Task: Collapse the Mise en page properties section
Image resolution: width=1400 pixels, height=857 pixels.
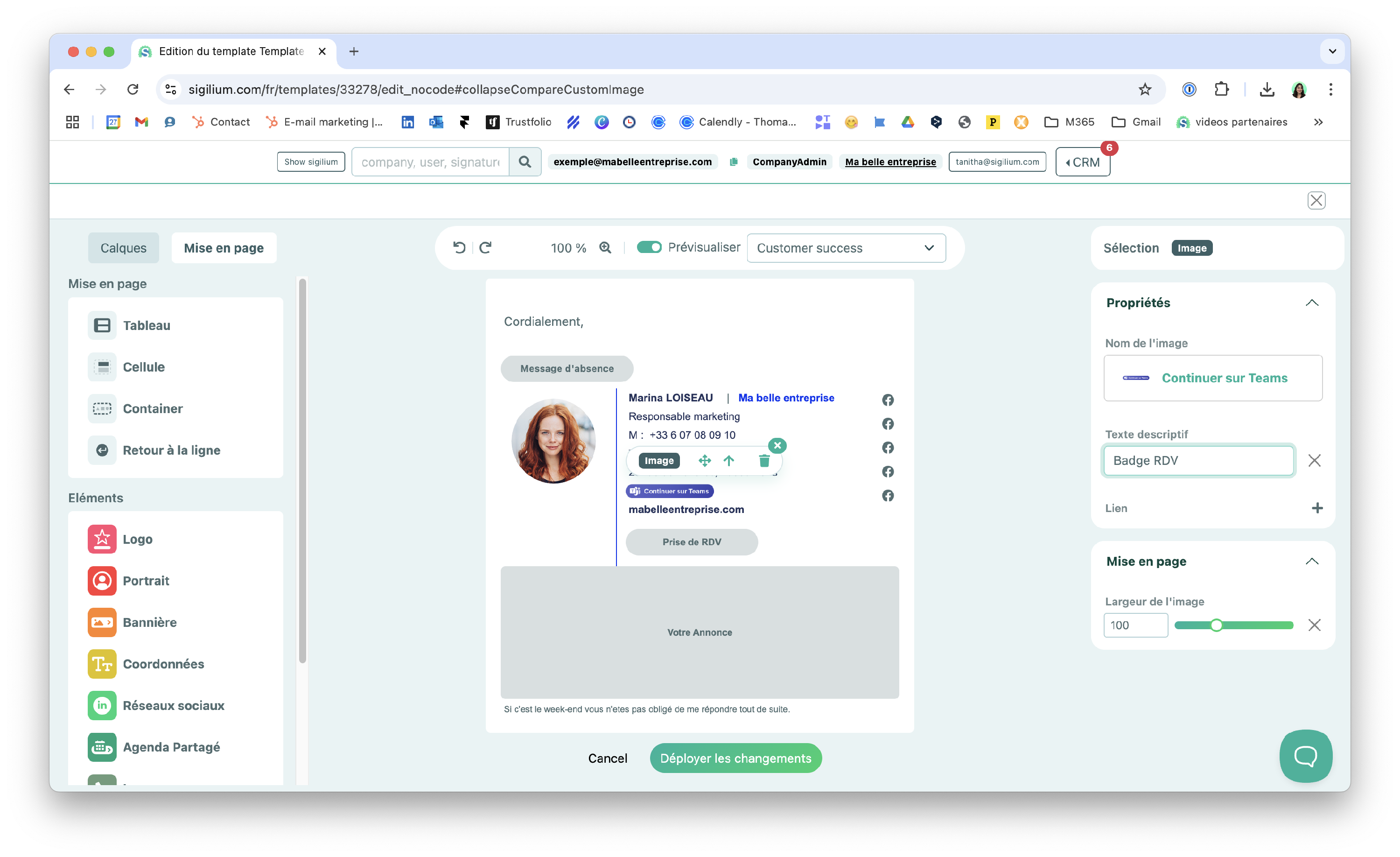Action: coord(1311,562)
